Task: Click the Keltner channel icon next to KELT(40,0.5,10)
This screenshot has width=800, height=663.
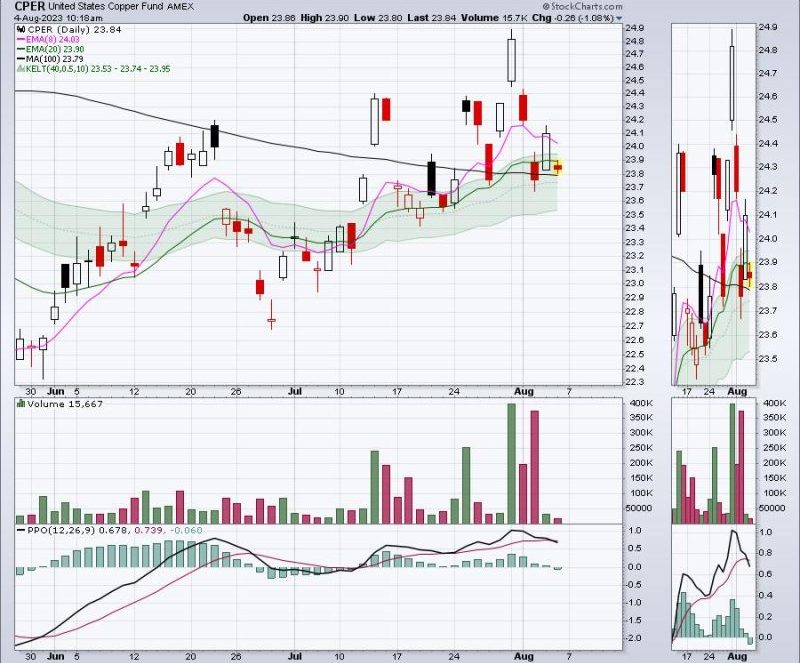Action: click(x=21, y=68)
